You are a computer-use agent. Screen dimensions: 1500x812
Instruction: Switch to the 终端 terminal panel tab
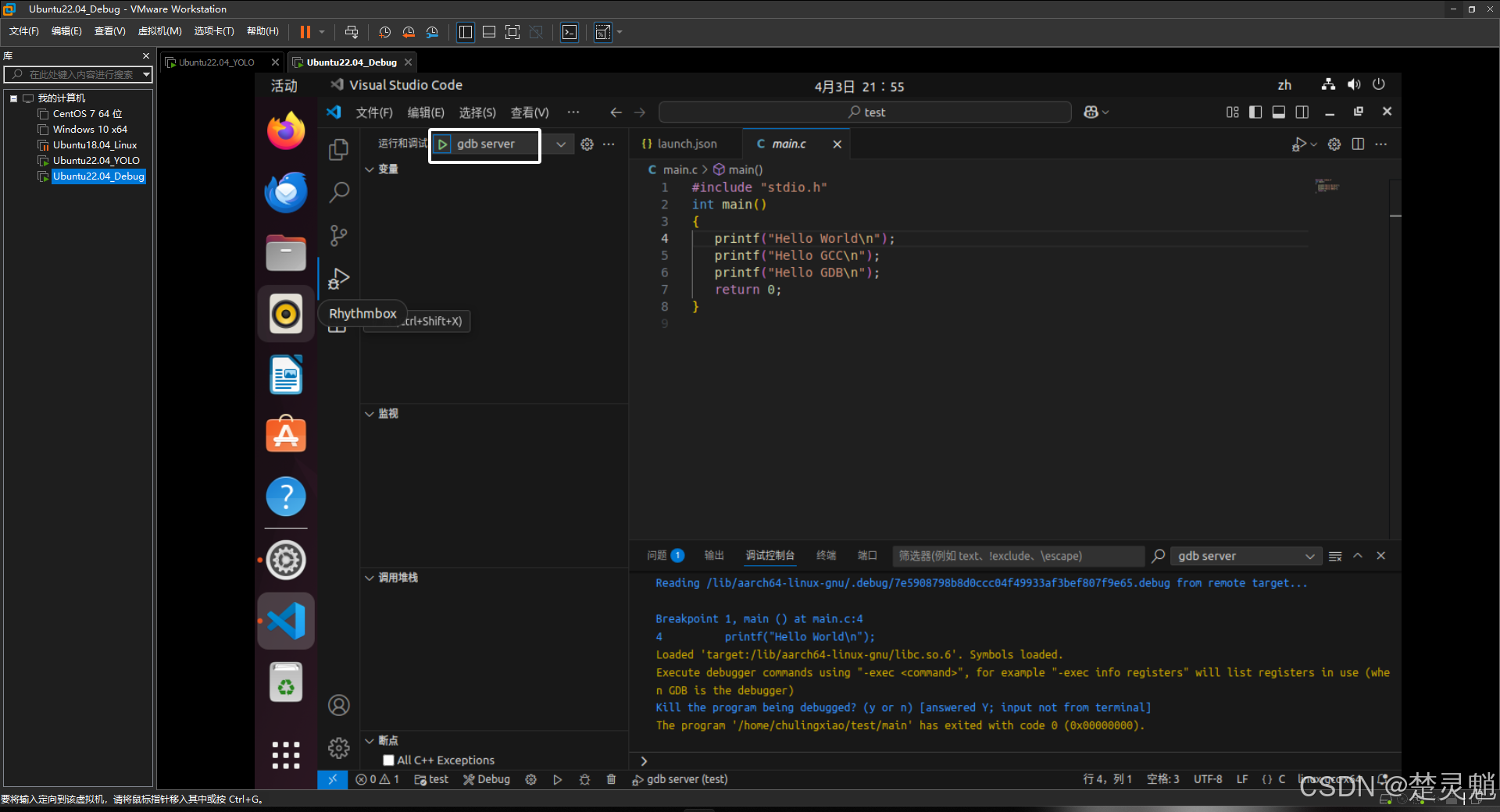(x=826, y=556)
